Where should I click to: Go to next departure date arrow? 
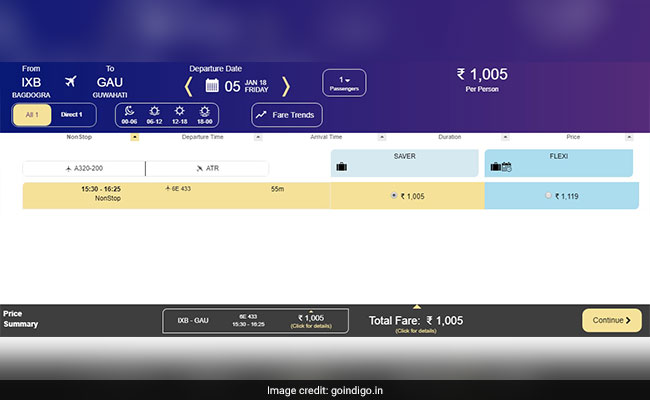(x=286, y=86)
